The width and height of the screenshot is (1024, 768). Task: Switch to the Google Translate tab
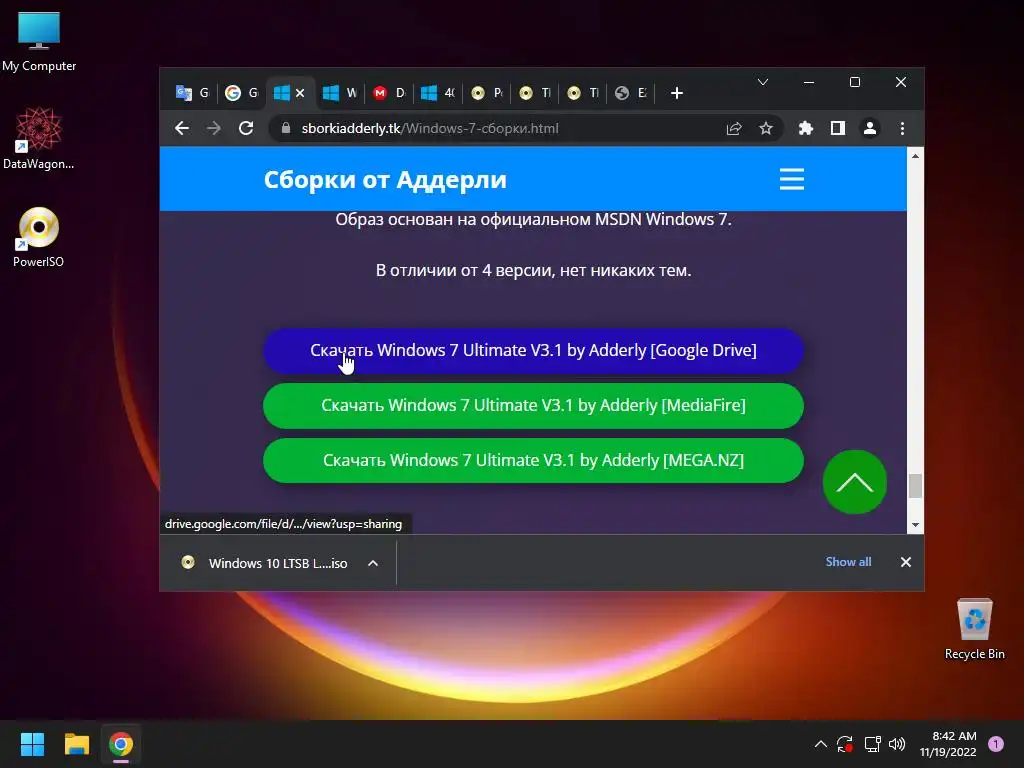(x=193, y=93)
